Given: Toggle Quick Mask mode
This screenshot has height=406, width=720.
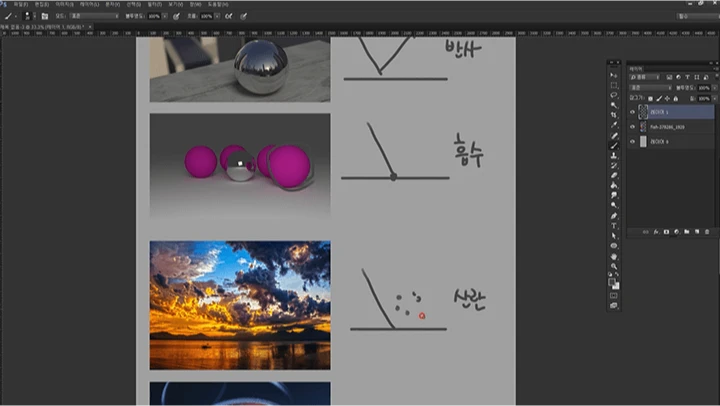Looking at the screenshot, I should [x=613, y=295].
